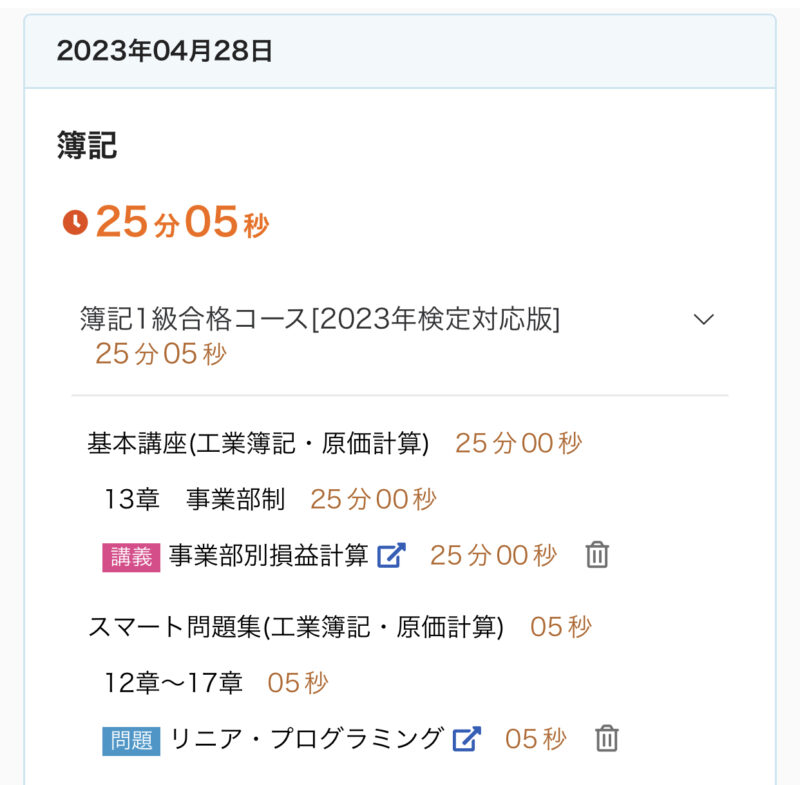The width and height of the screenshot is (800, 785).
Task: Select スマート問題集(工業簿記・原価計算) section
Action: pyautogui.click(x=295, y=627)
